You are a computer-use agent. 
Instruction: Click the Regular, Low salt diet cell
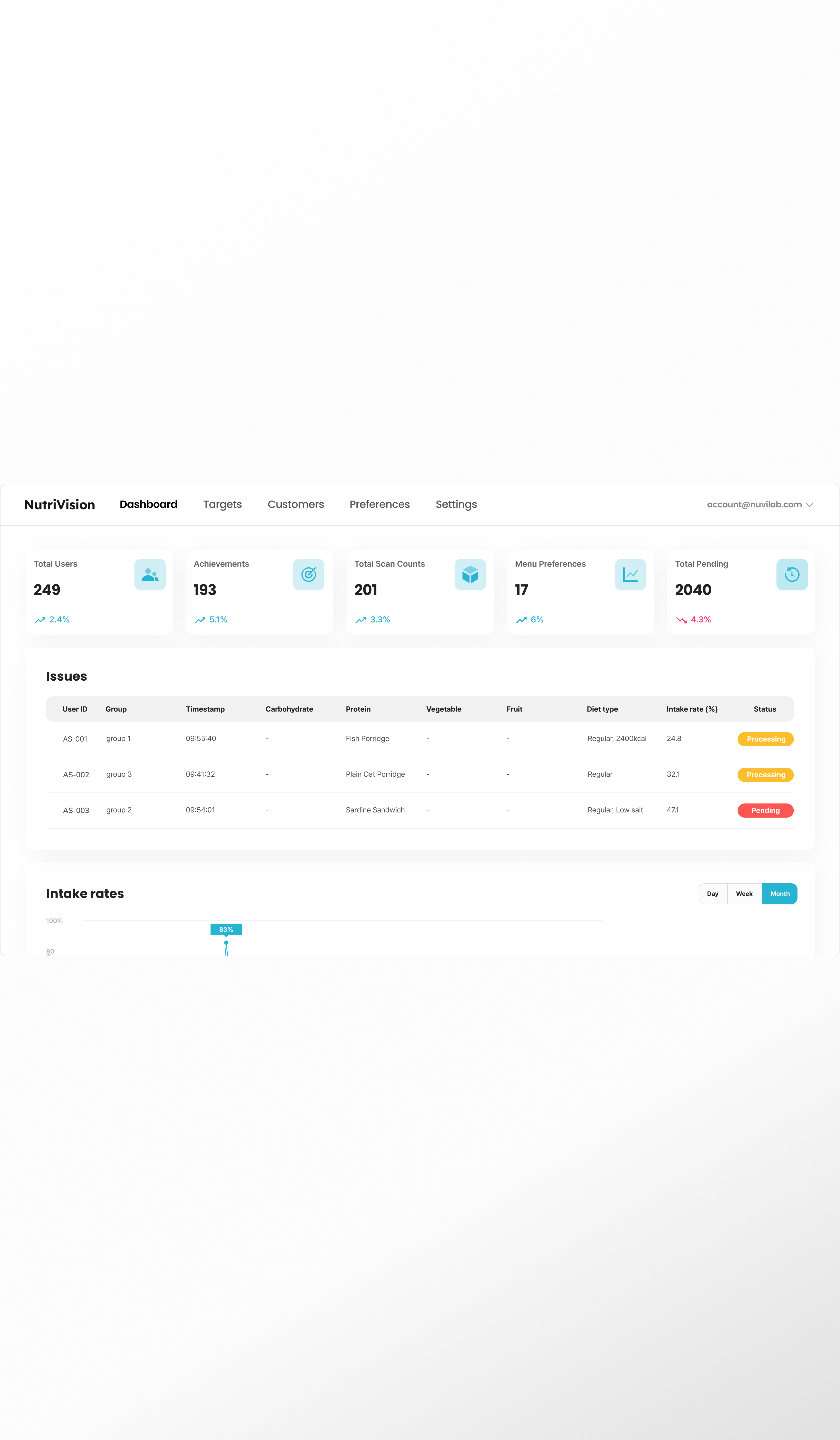tap(616, 810)
